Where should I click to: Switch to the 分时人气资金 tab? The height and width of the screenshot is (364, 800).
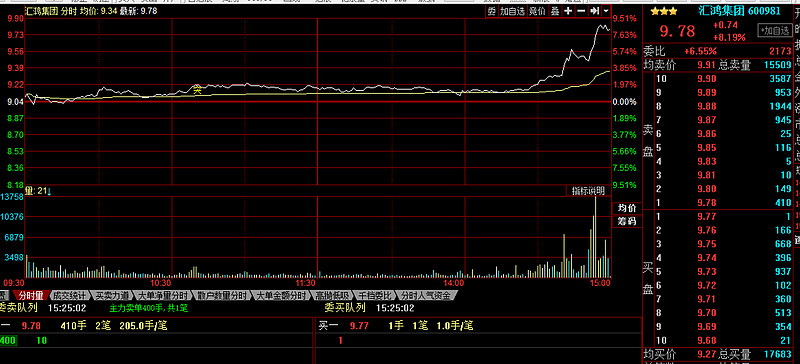click(426, 296)
